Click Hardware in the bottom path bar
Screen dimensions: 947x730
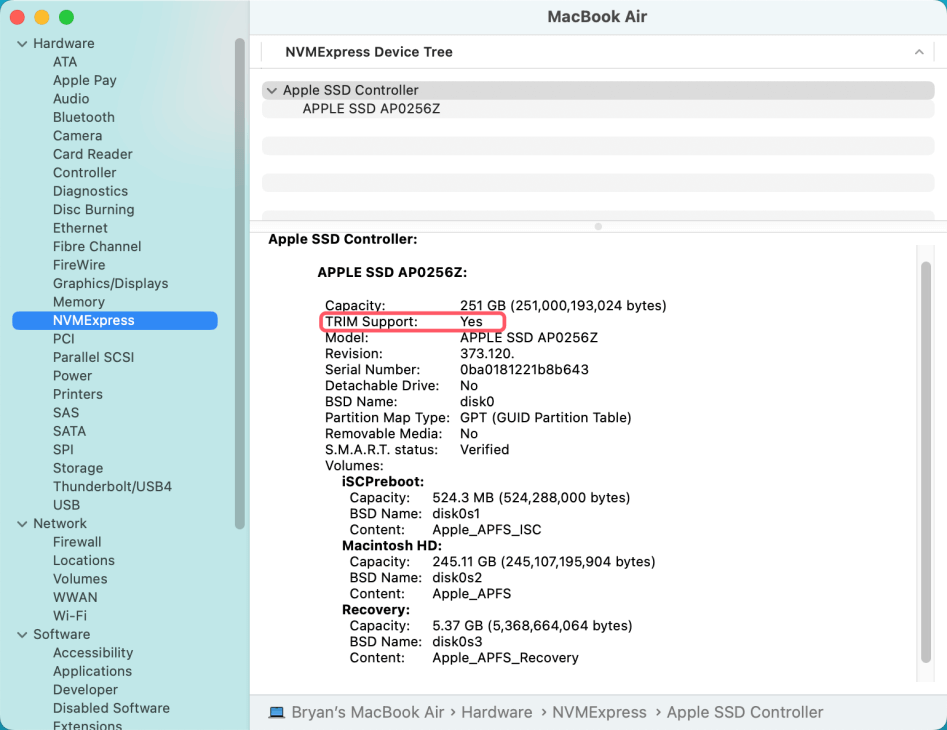(x=496, y=712)
